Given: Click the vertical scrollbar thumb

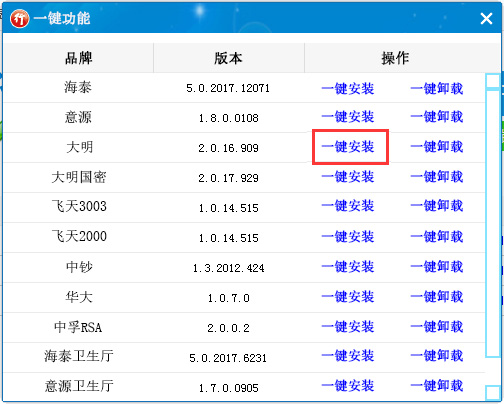Looking at the screenshot, I should pyautogui.click(x=493, y=223).
